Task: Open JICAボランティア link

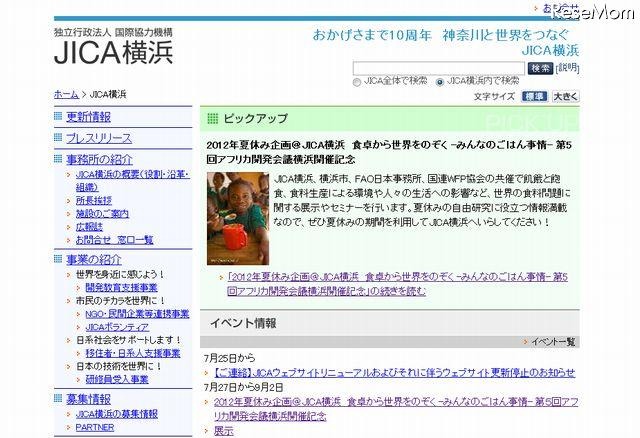Action: click(x=117, y=327)
